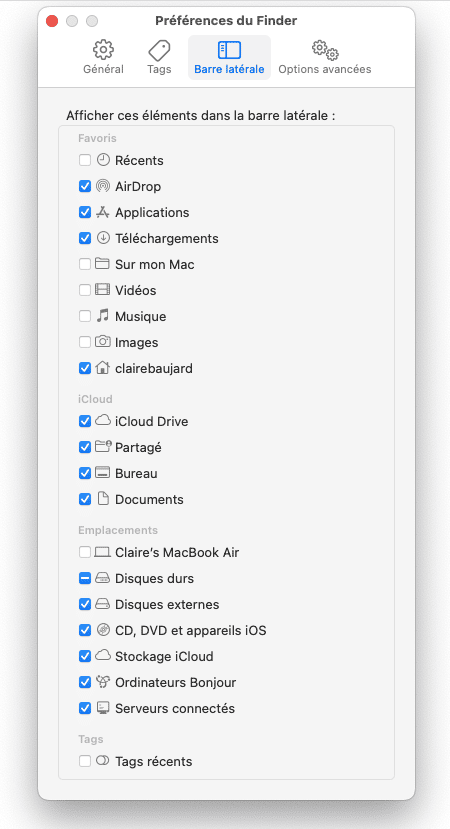Click the clairebaujard home icon

pyautogui.click(x=102, y=368)
